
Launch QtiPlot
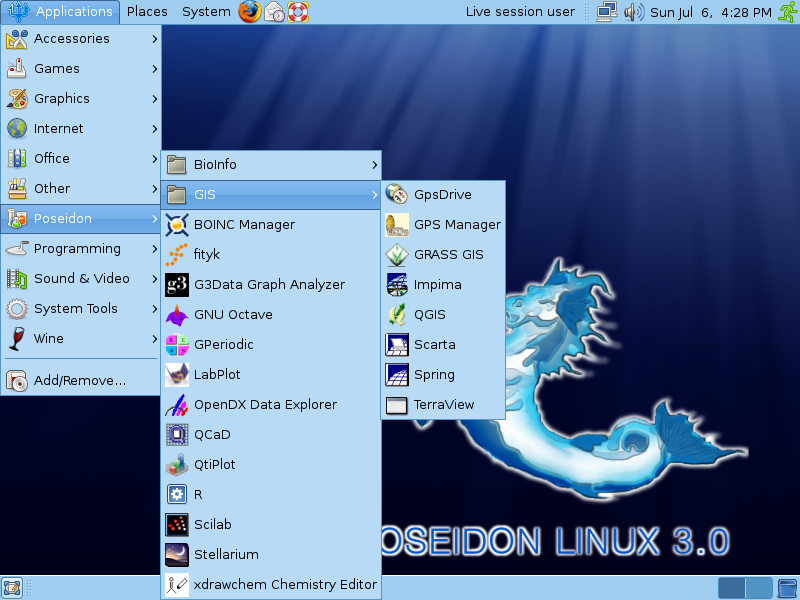point(271,465)
